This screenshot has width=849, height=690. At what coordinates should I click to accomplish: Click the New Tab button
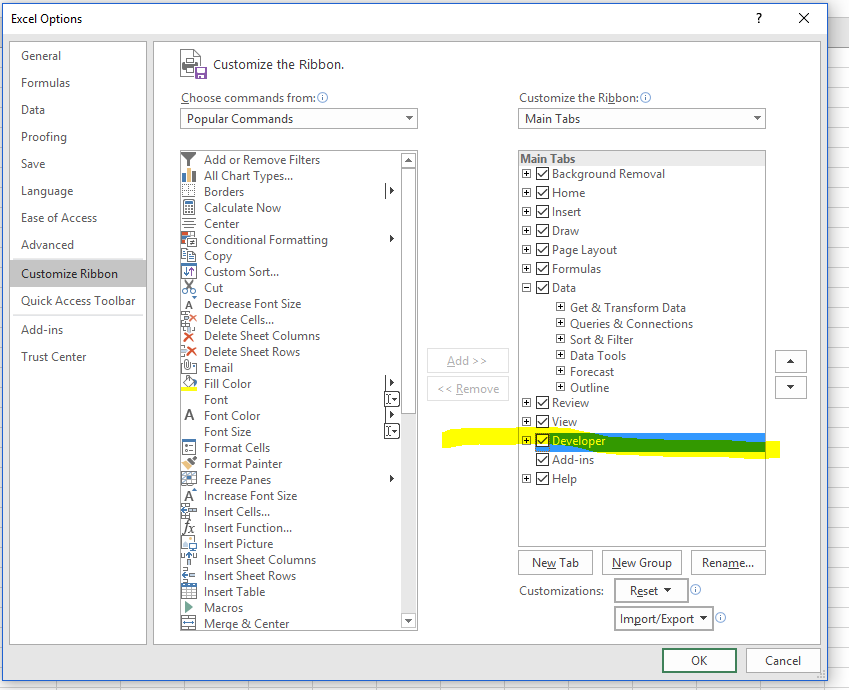click(x=556, y=563)
